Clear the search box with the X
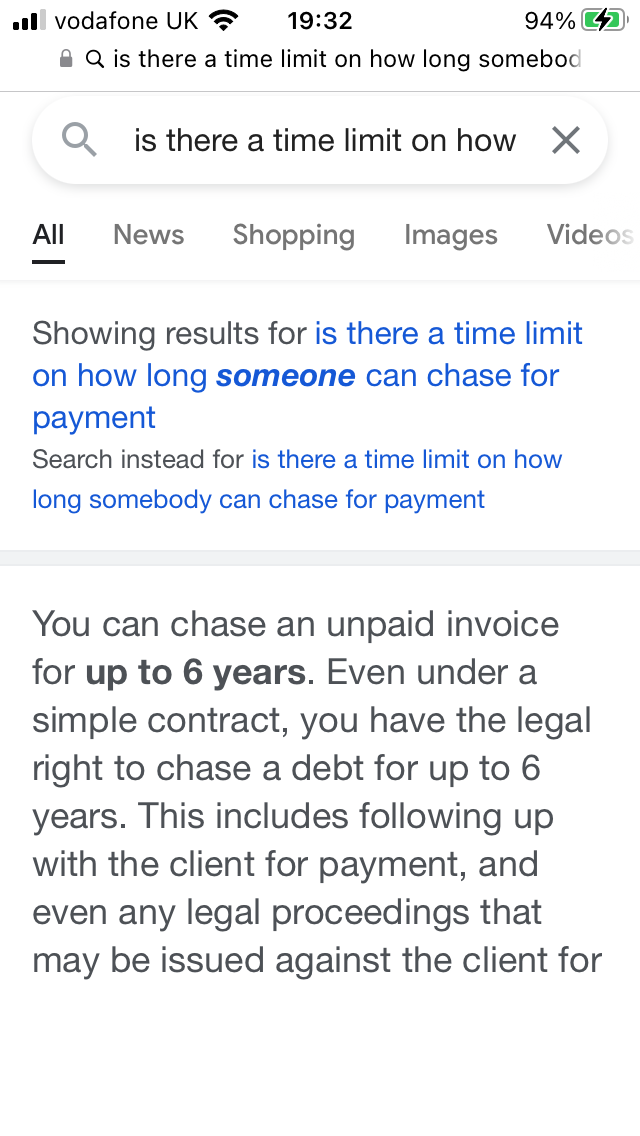 click(566, 141)
